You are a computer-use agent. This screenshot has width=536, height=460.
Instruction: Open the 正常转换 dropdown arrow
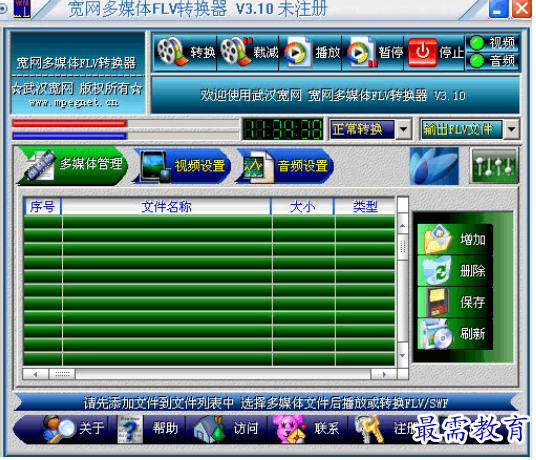(404, 129)
